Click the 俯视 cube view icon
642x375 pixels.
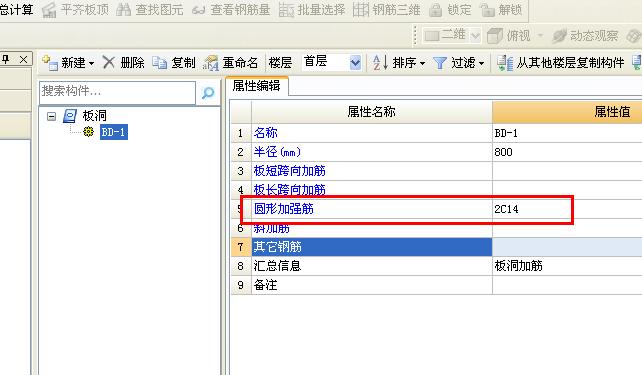[495, 36]
